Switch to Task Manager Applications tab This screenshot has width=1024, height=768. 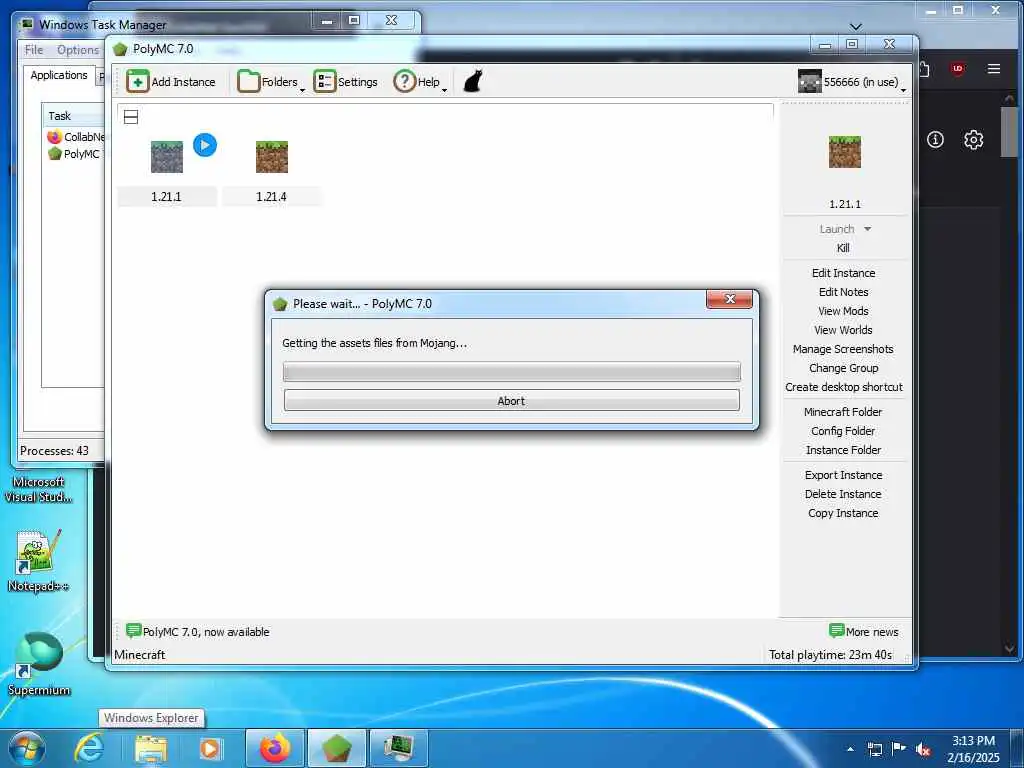click(59, 75)
